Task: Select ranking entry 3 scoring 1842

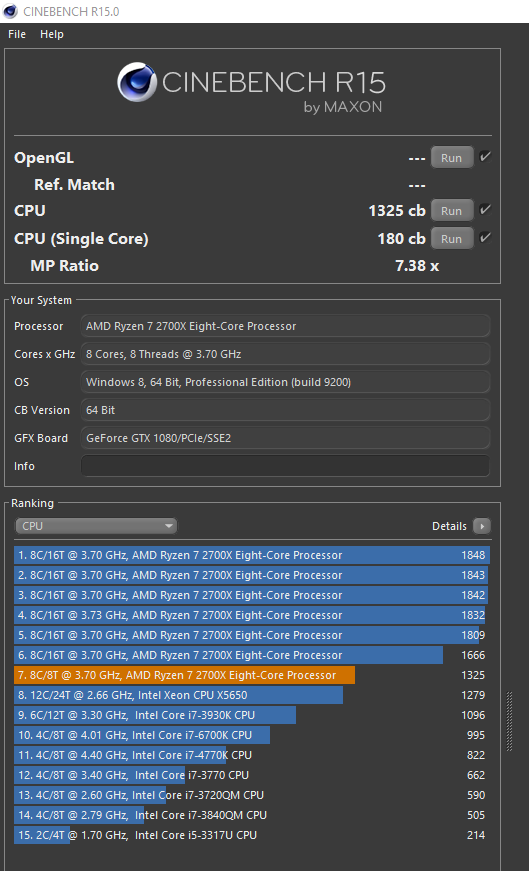Action: (252, 595)
